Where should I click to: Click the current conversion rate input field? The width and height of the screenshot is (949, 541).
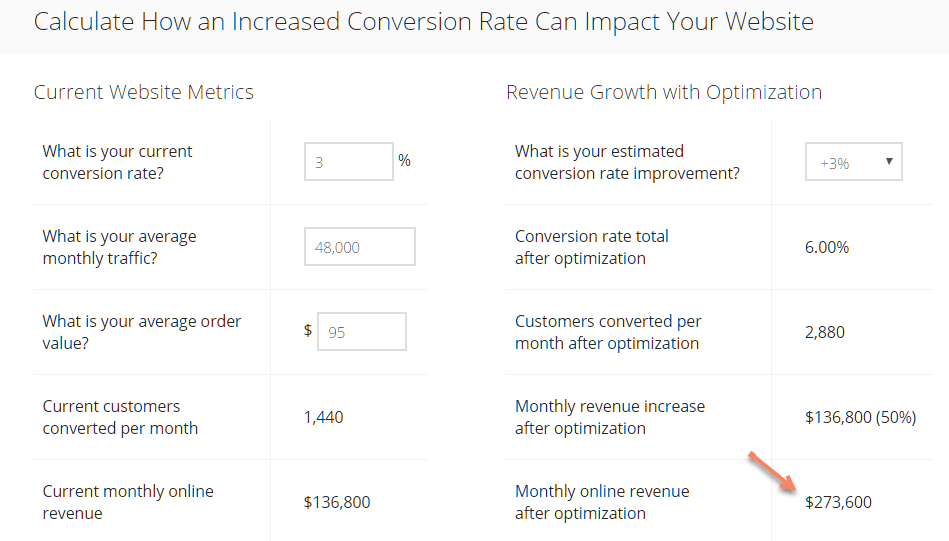[349, 162]
